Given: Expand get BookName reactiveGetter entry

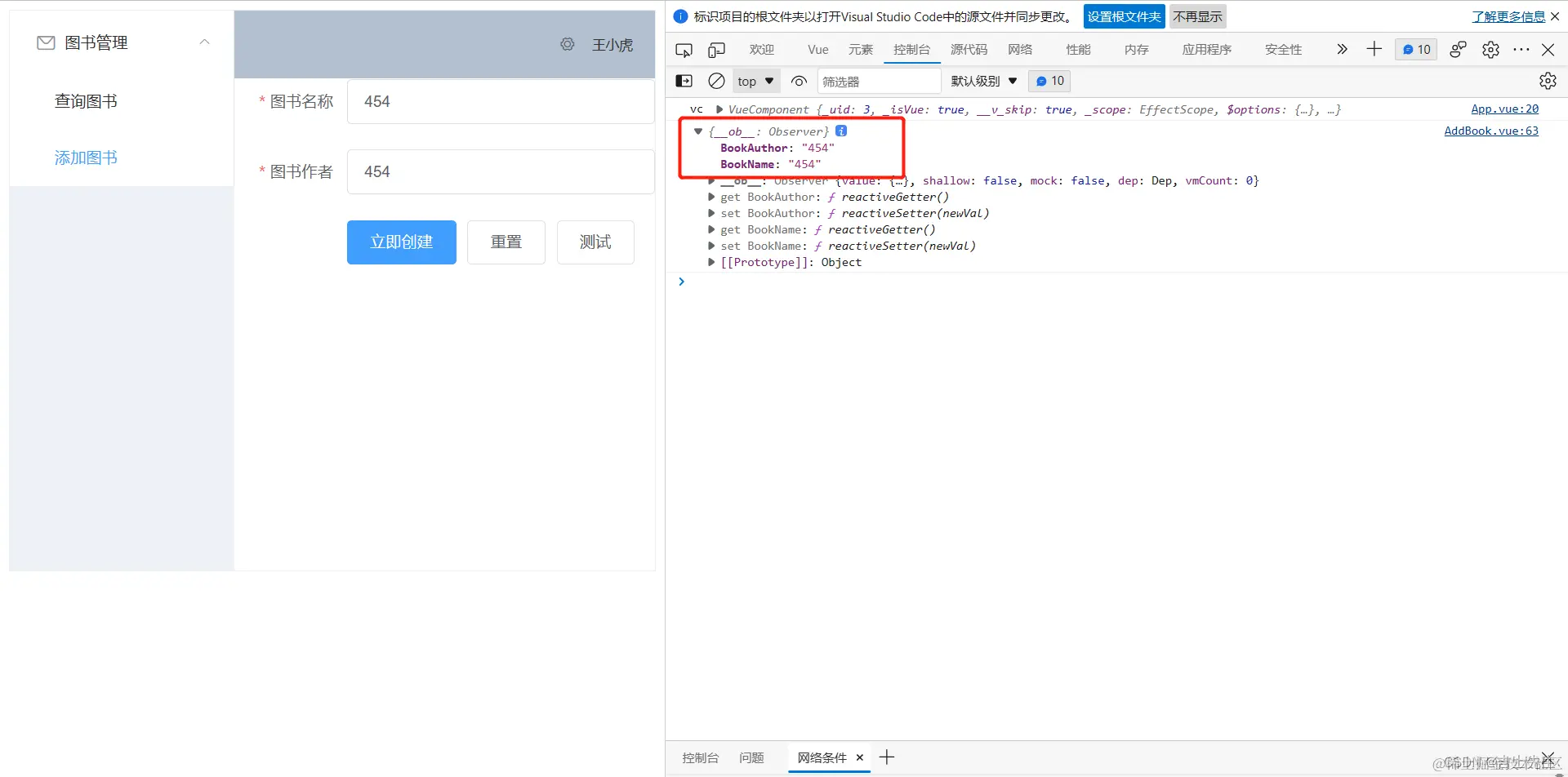Looking at the screenshot, I should click(711, 229).
